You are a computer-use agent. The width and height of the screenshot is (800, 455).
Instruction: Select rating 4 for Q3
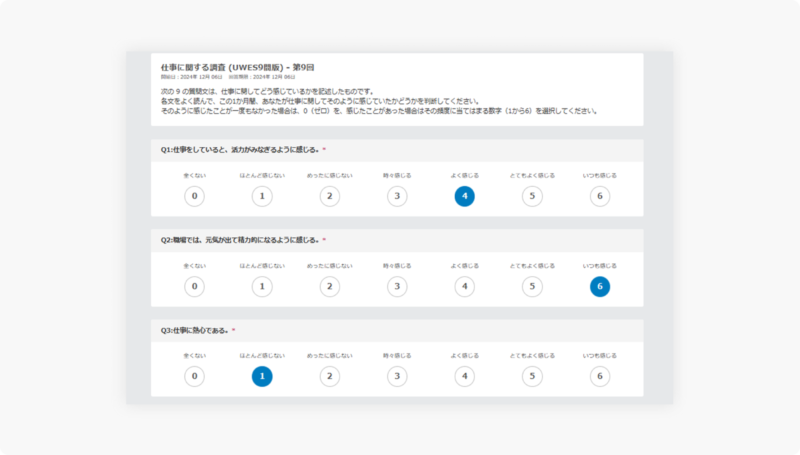pos(464,376)
